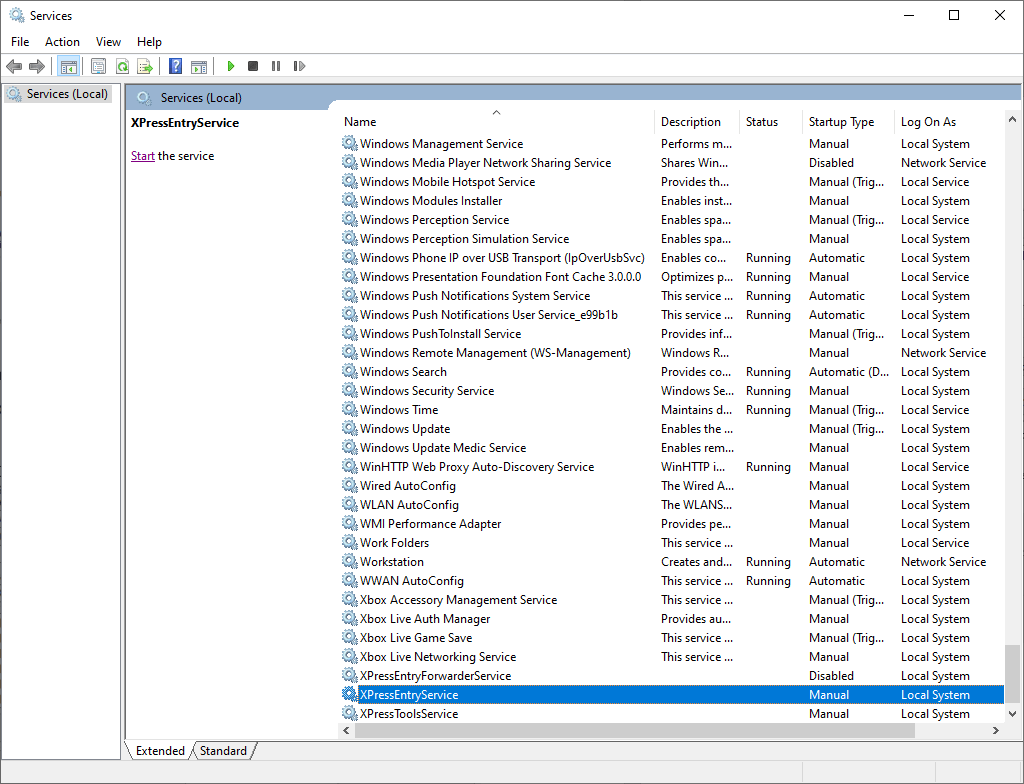
Task: Open the View menu
Action: 108,42
